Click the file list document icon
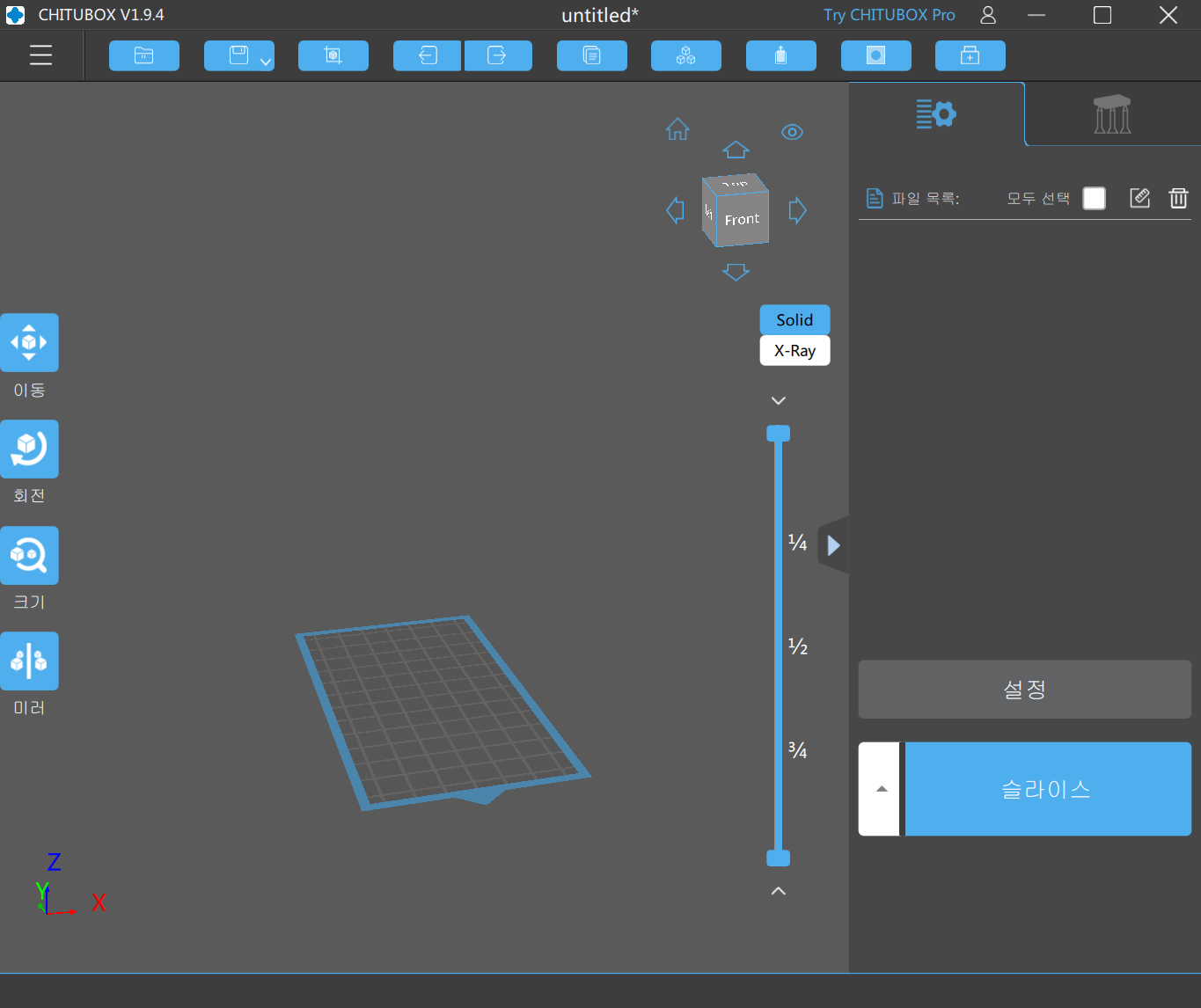This screenshot has height=1008, width=1201. pos(874,198)
